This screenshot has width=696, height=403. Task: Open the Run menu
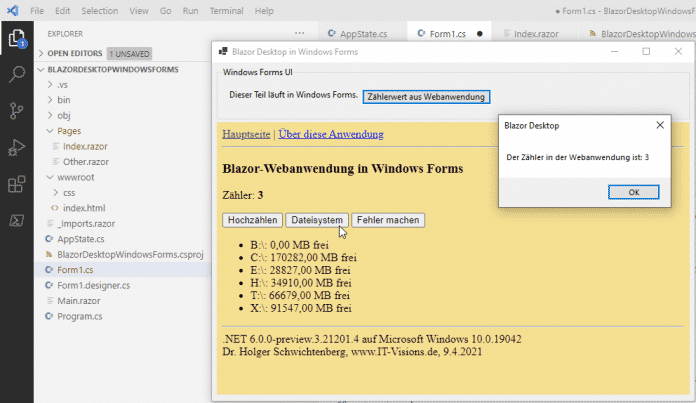190,11
